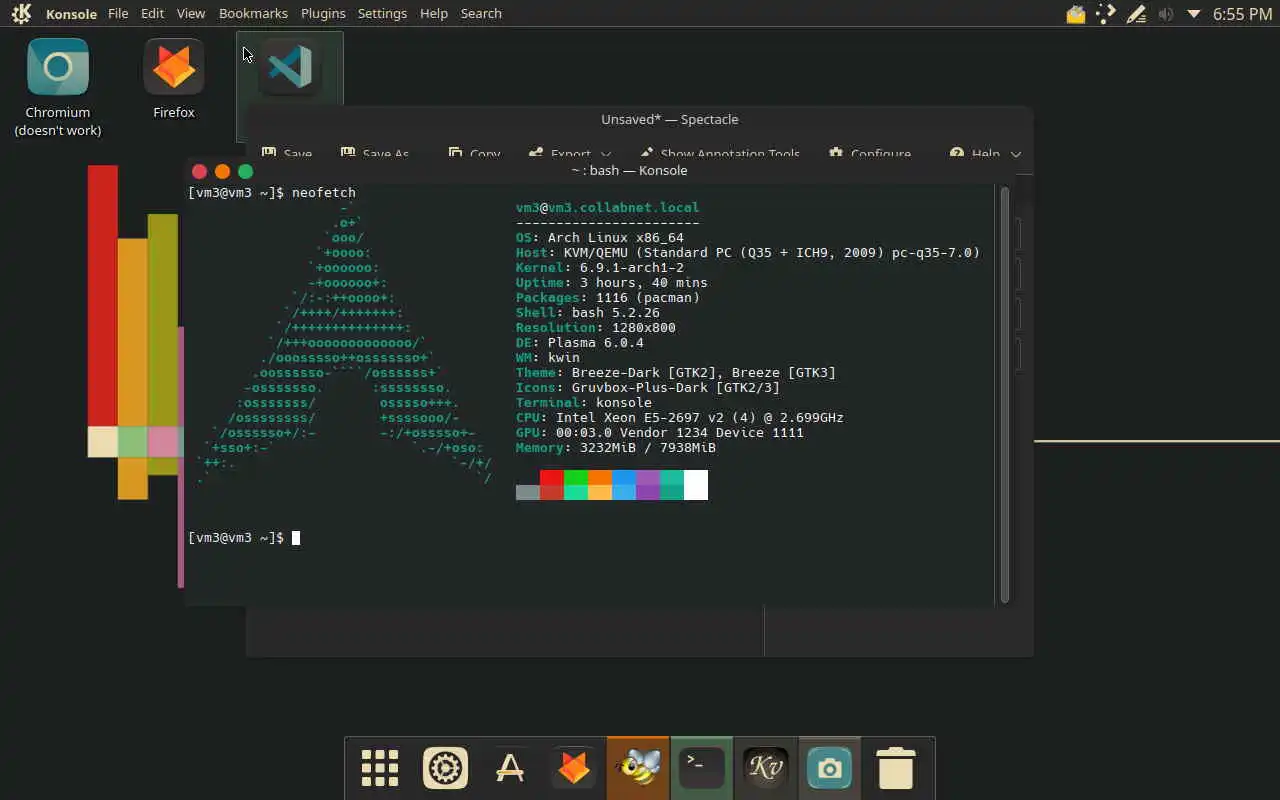
Task: Click the 'Theme: Breeze-Dark' line
Action: point(676,372)
